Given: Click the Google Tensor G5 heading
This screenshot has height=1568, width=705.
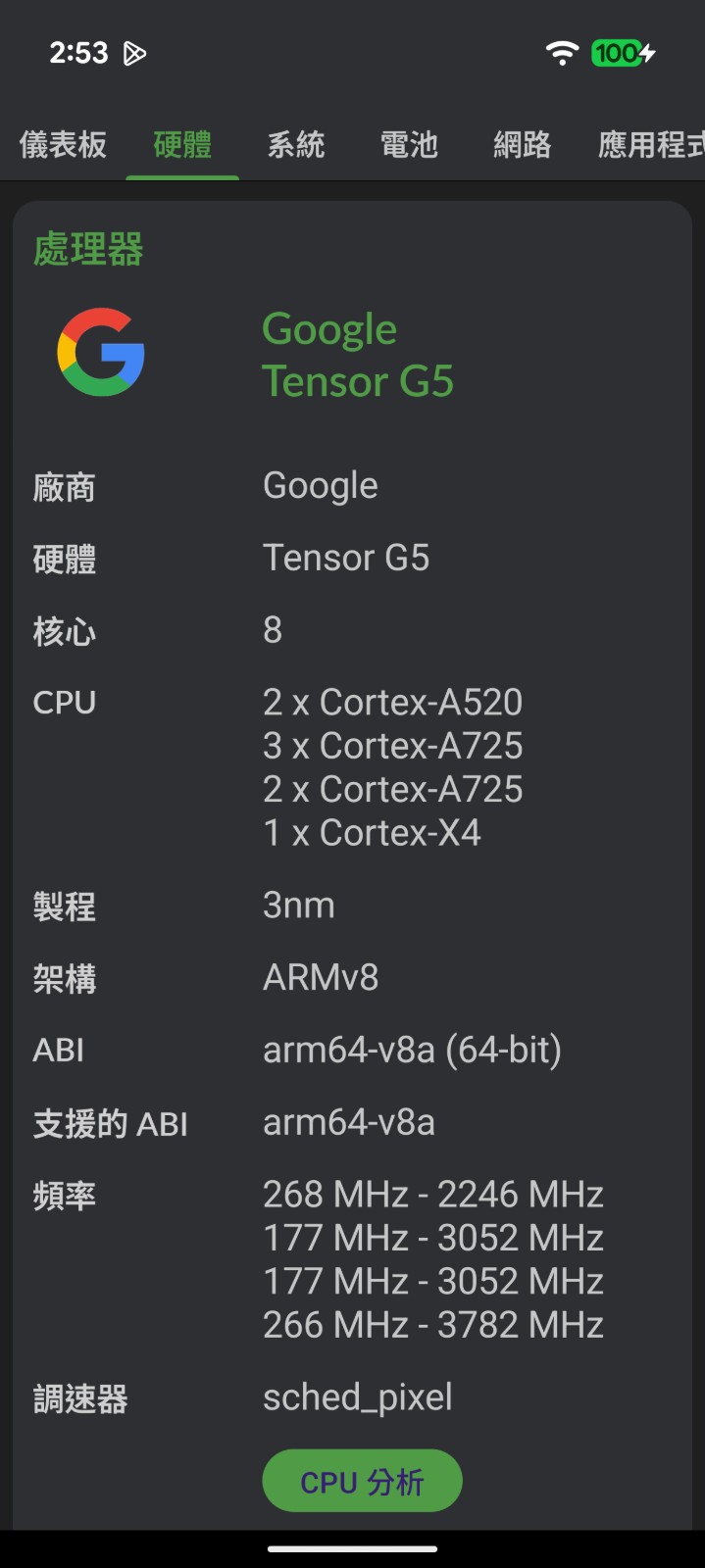Looking at the screenshot, I should point(358,355).
